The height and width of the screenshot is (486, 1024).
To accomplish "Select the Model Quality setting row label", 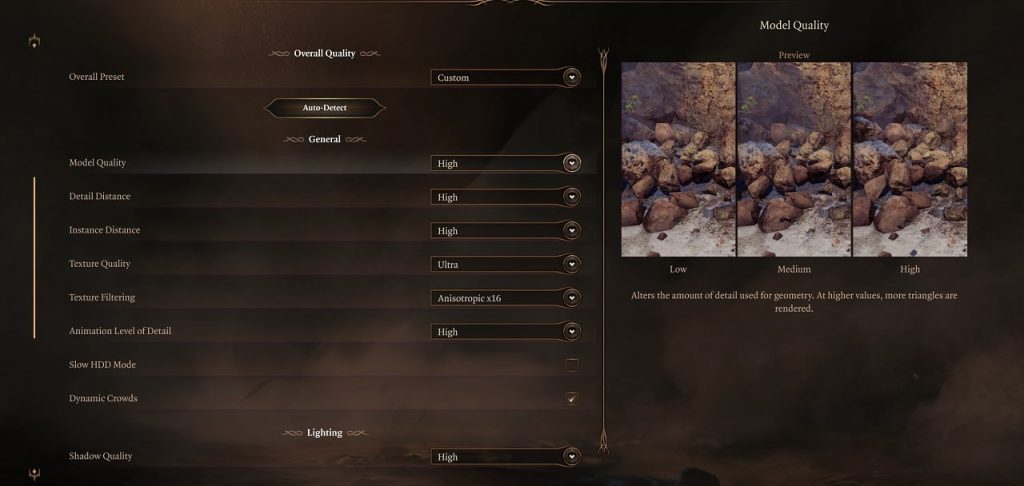I will (97, 163).
